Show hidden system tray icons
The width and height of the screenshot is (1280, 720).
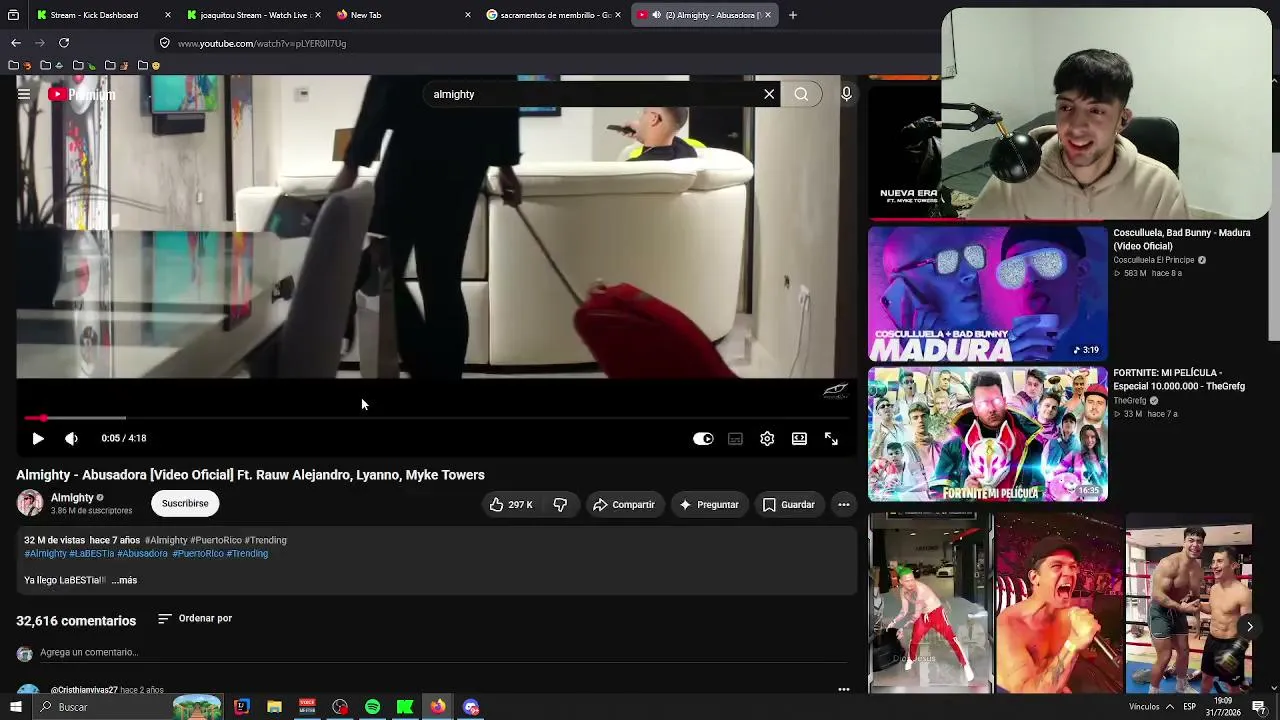point(1170,707)
